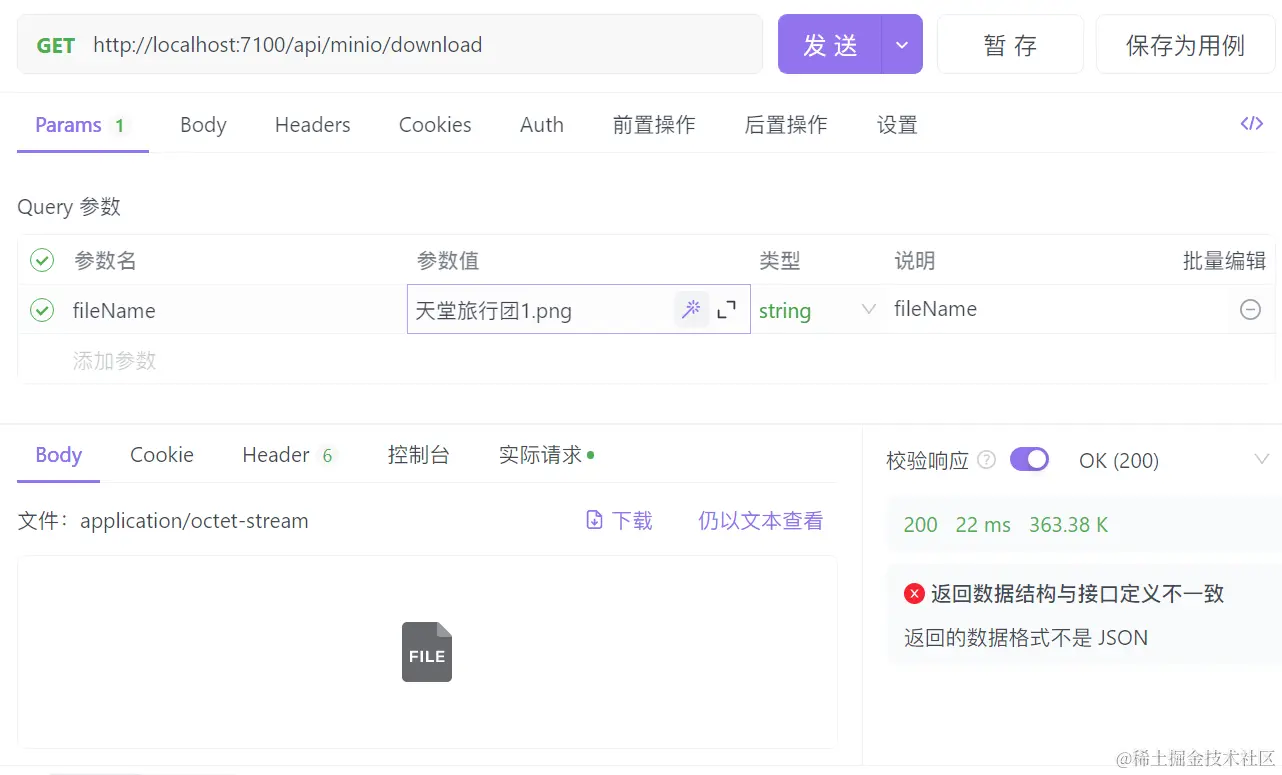Open the dropdown arrow beside 发送

[x=902, y=45]
